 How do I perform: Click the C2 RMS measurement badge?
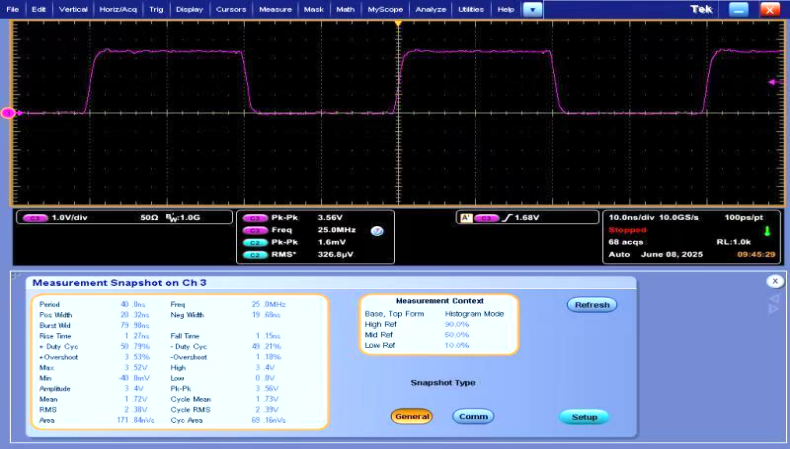[x=255, y=254]
